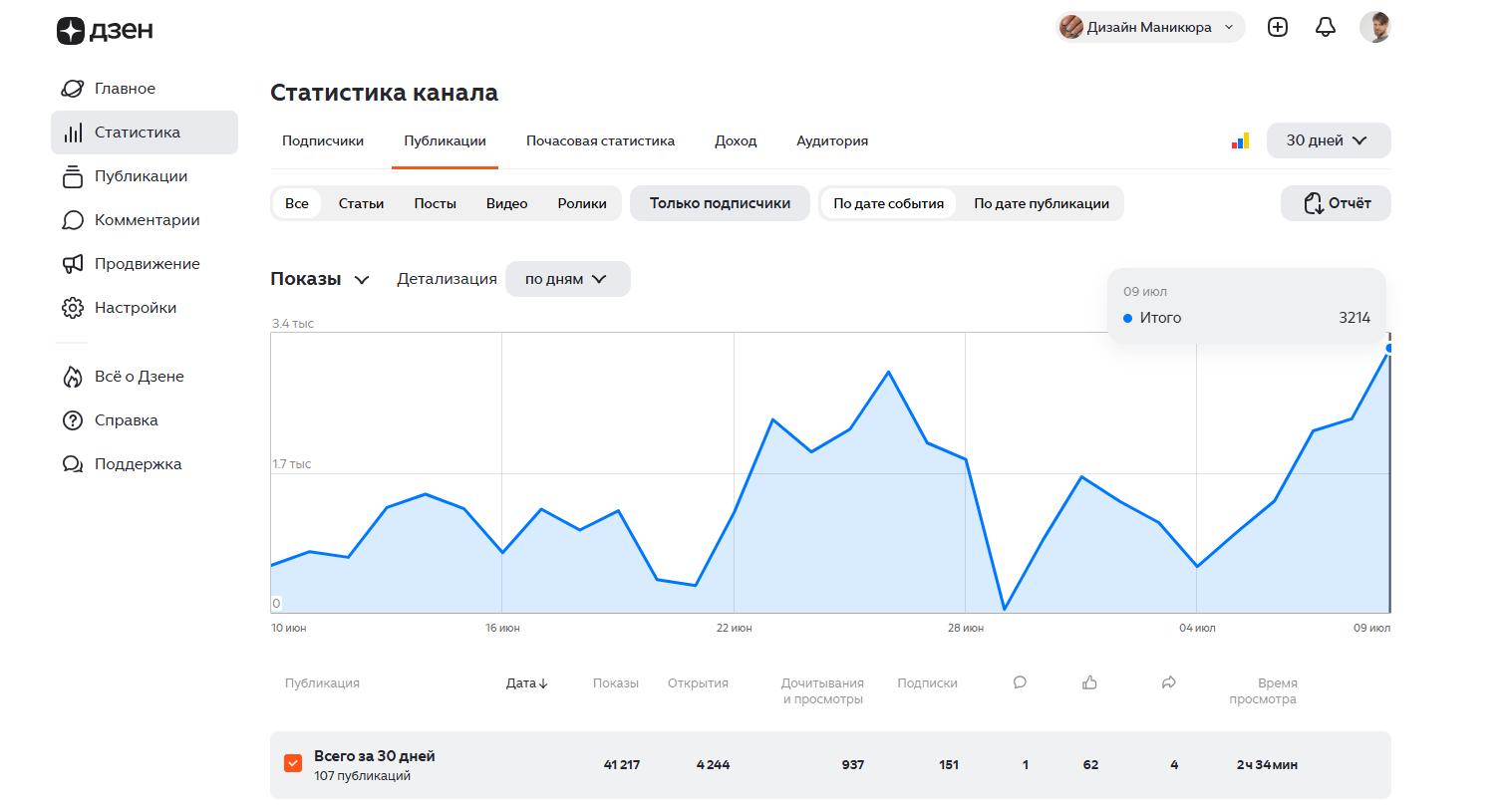Image resolution: width=1507 pixels, height=812 pixels.
Task: Open Почасовая статистика tab
Action: [x=600, y=141]
